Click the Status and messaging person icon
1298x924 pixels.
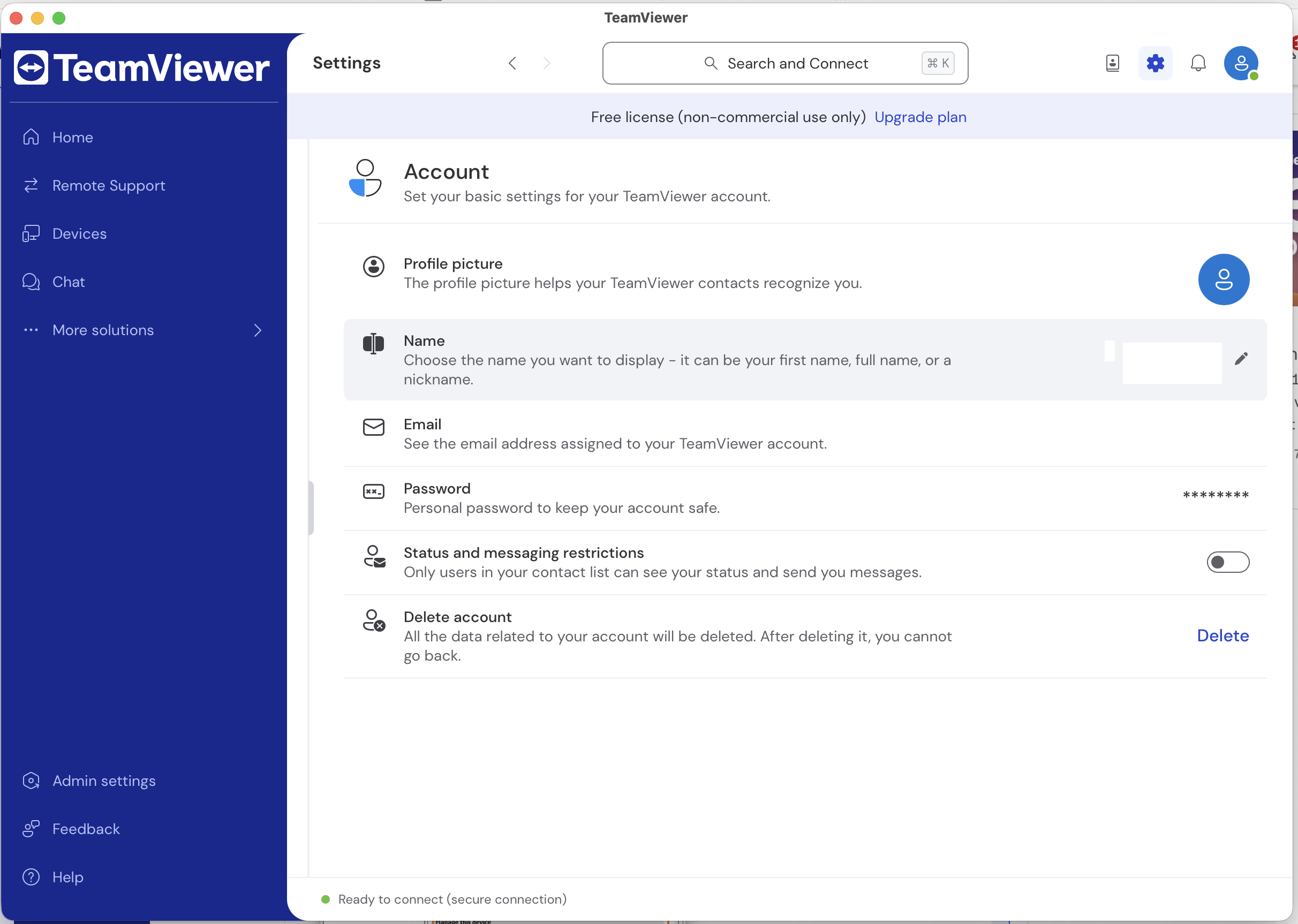coord(374,556)
